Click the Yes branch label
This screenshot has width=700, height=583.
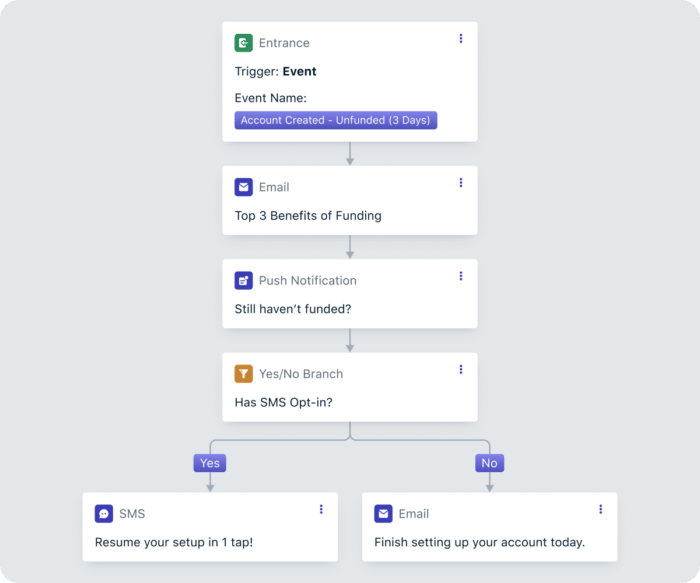(x=210, y=463)
